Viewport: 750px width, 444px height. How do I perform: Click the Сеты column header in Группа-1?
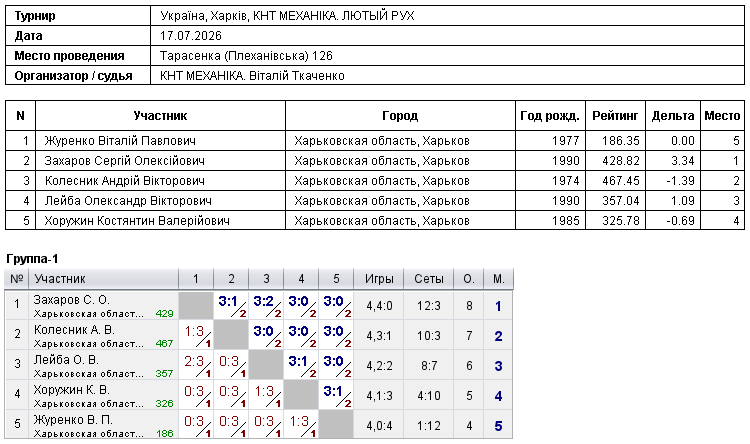429,279
